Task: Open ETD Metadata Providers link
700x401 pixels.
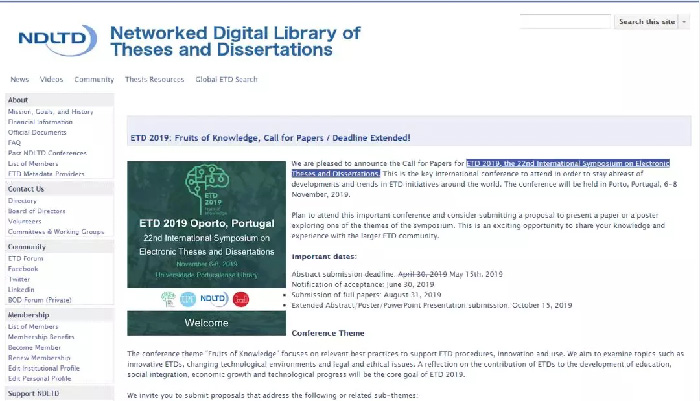Action: [x=46, y=174]
